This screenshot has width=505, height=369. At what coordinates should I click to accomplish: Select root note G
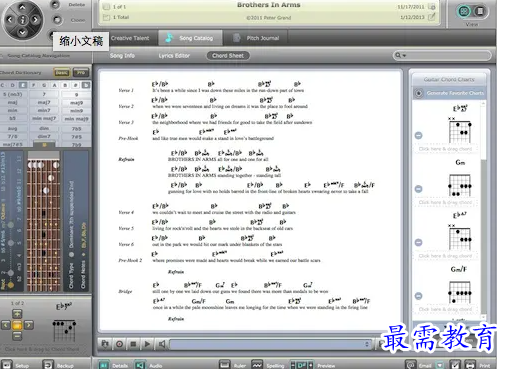[44, 85]
